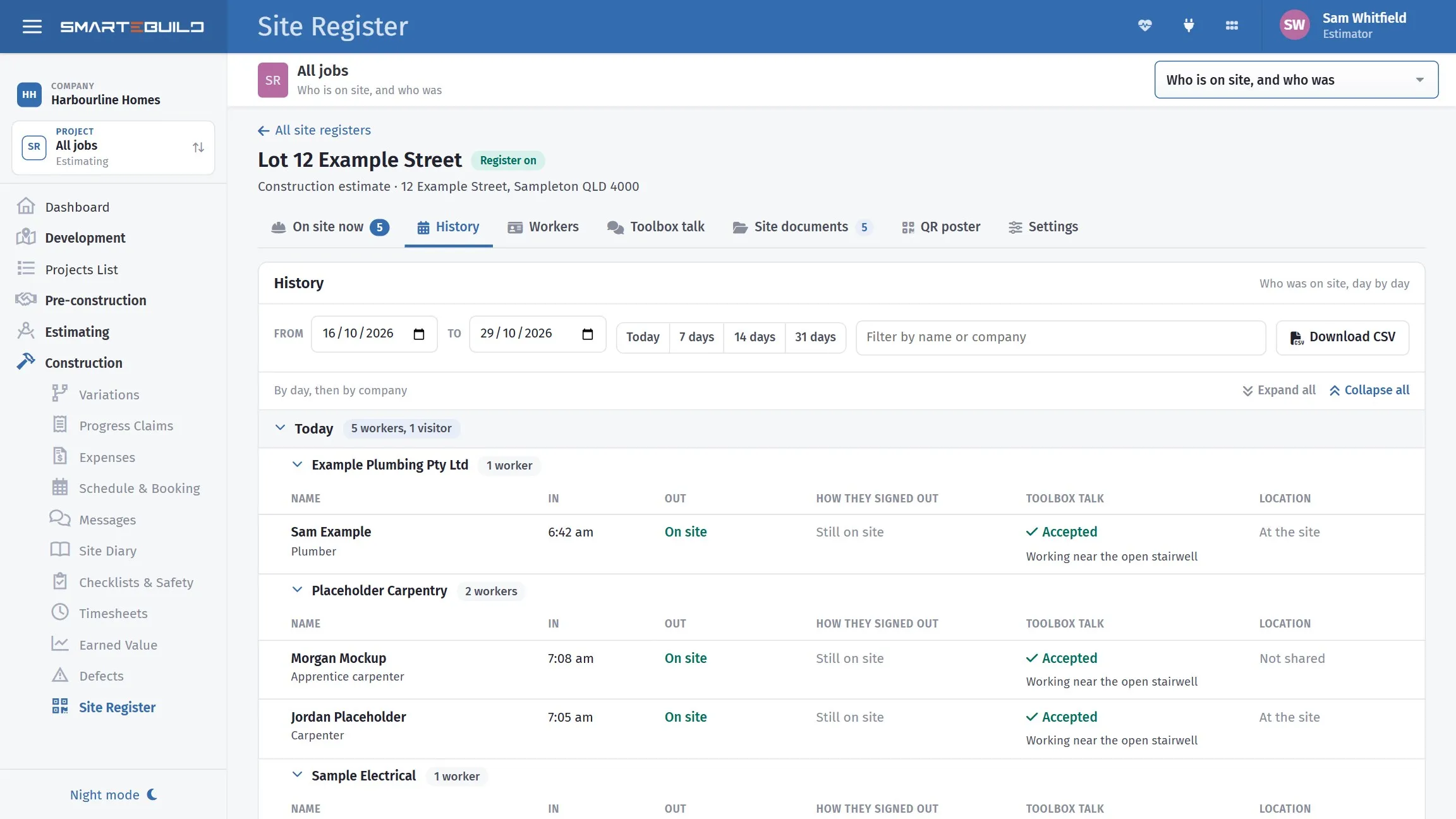Switch to the Workers tab

(543, 227)
